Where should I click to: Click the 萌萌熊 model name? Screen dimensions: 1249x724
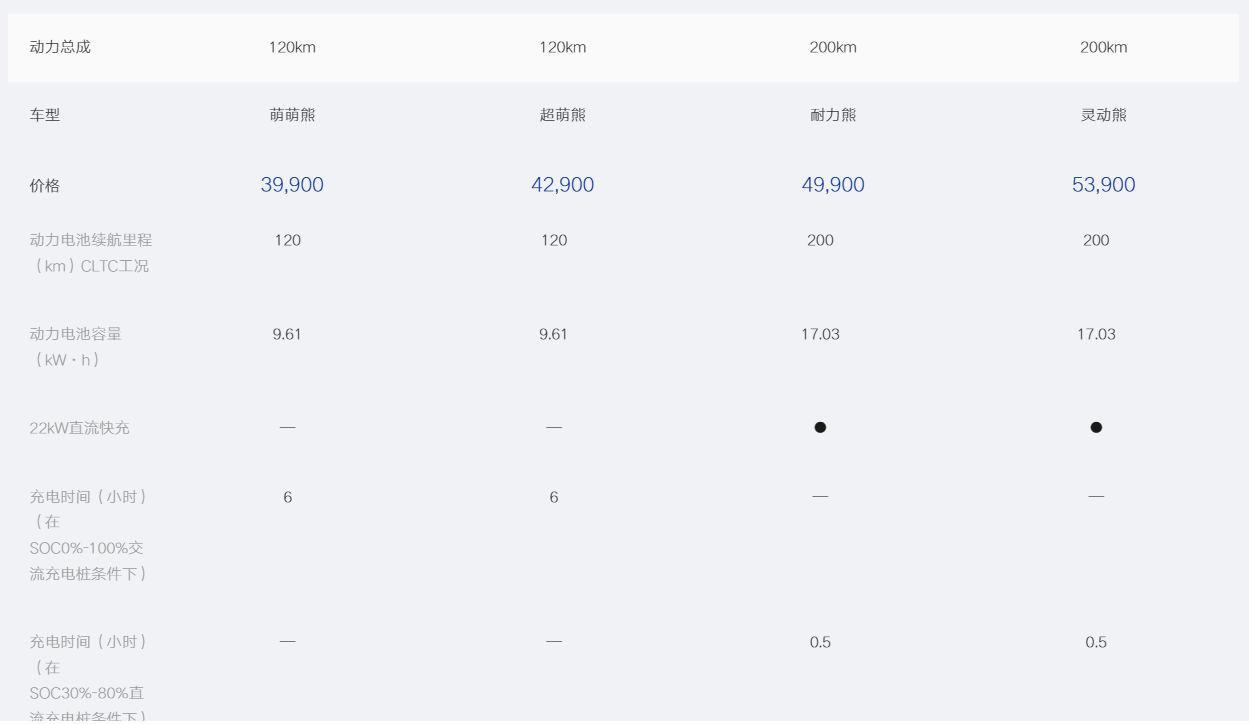point(292,115)
